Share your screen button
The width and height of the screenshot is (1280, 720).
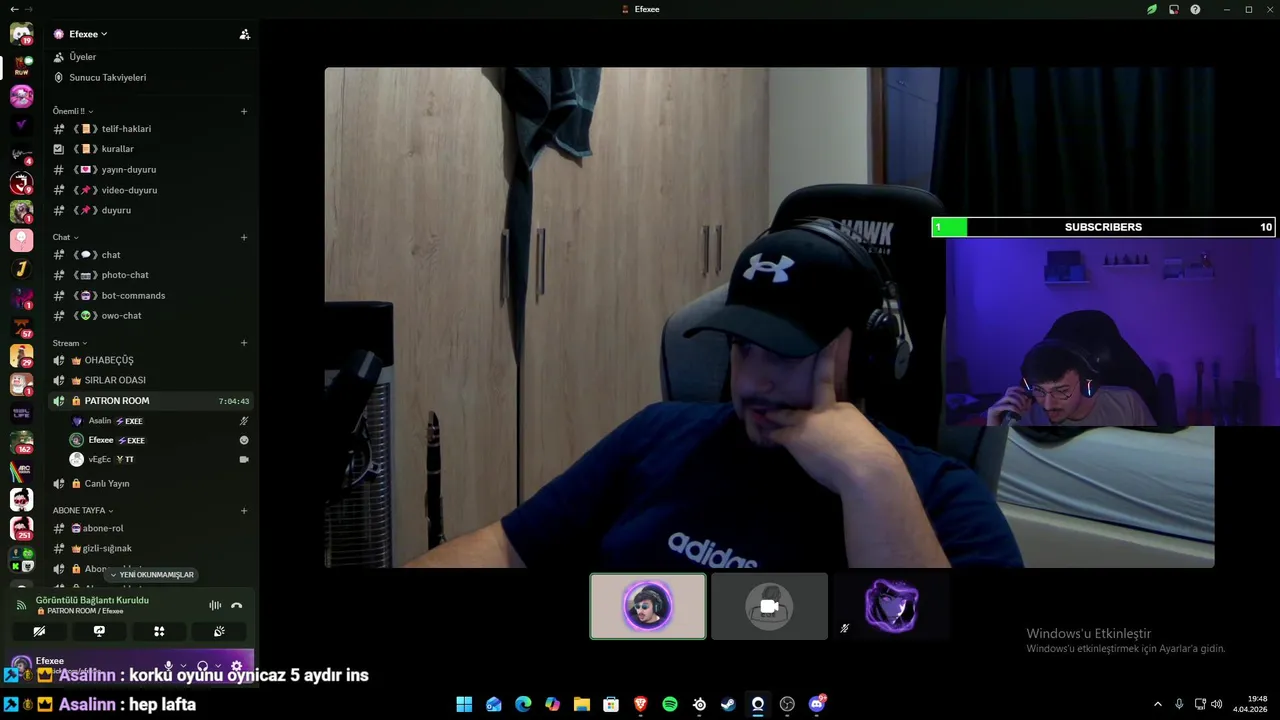coord(99,631)
